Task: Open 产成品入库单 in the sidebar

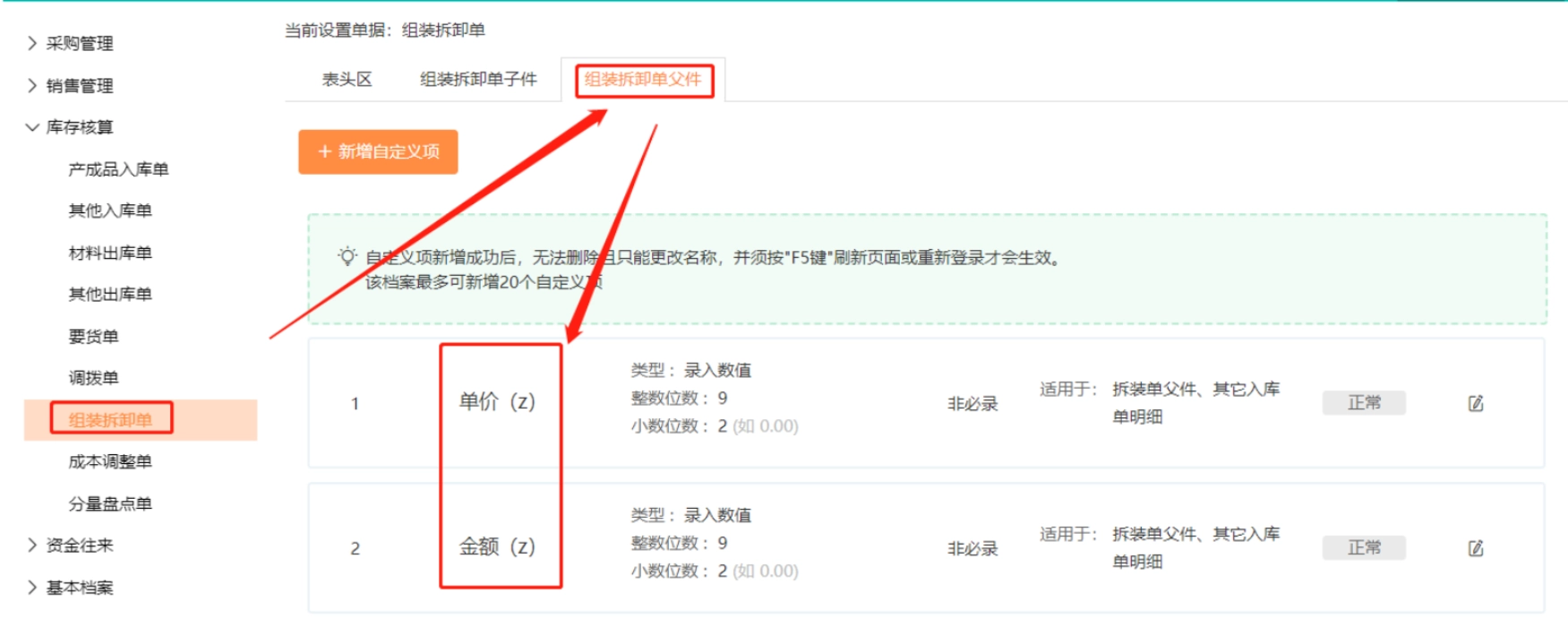Action: [118, 169]
